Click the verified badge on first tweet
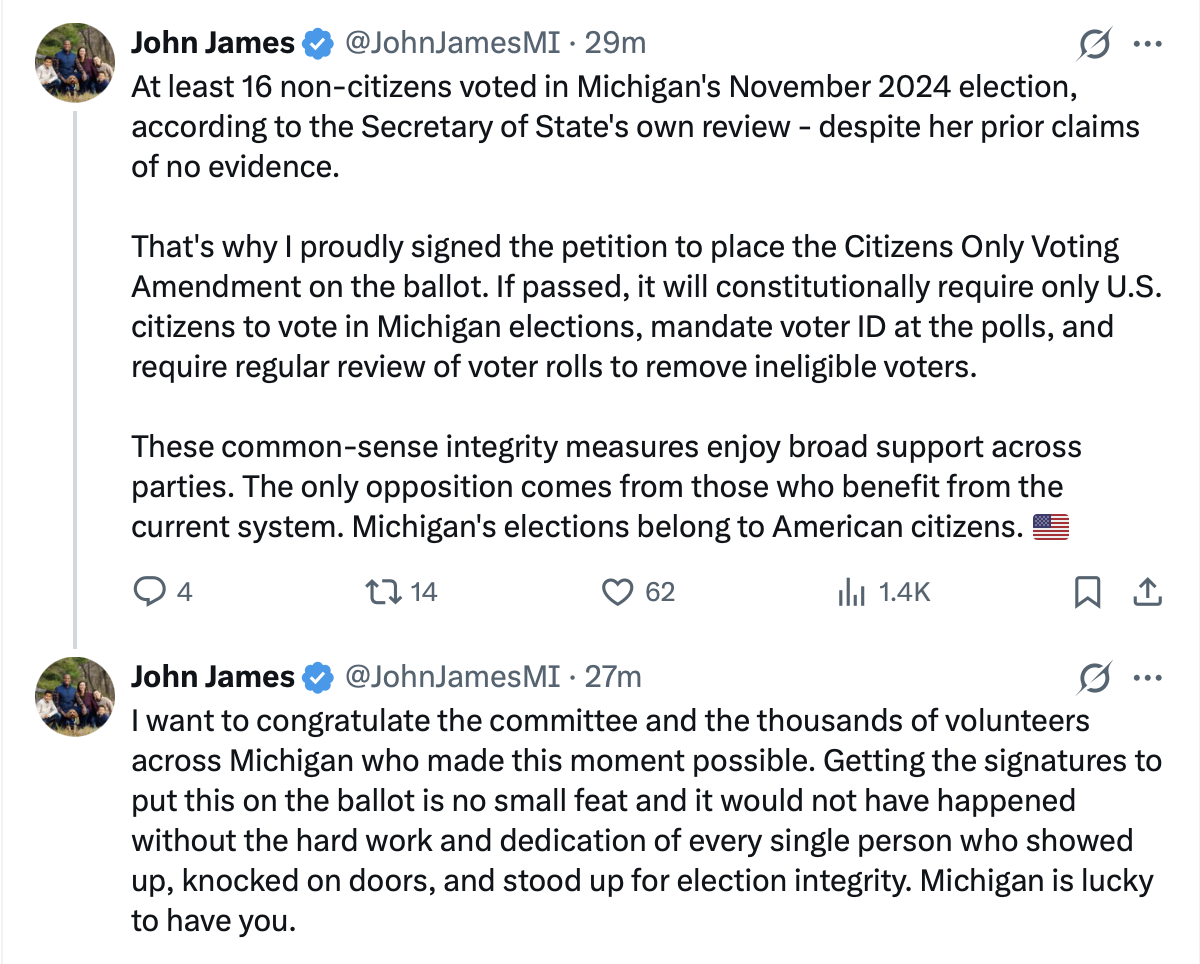1200x964 pixels. click(x=318, y=44)
